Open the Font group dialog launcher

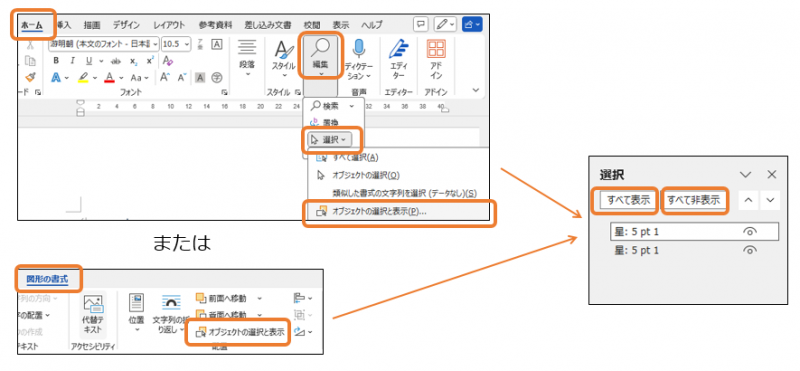(223, 92)
